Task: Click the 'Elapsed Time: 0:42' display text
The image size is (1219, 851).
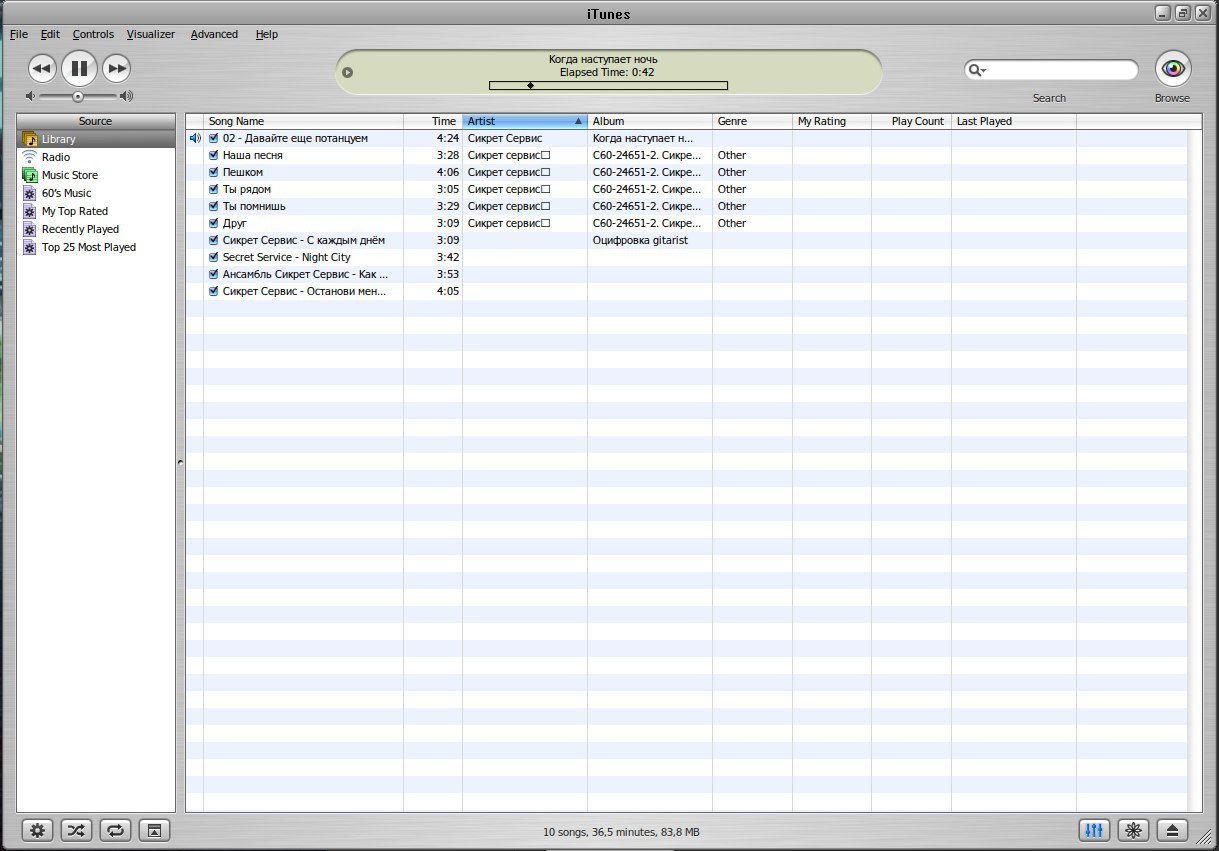Action: click(608, 72)
